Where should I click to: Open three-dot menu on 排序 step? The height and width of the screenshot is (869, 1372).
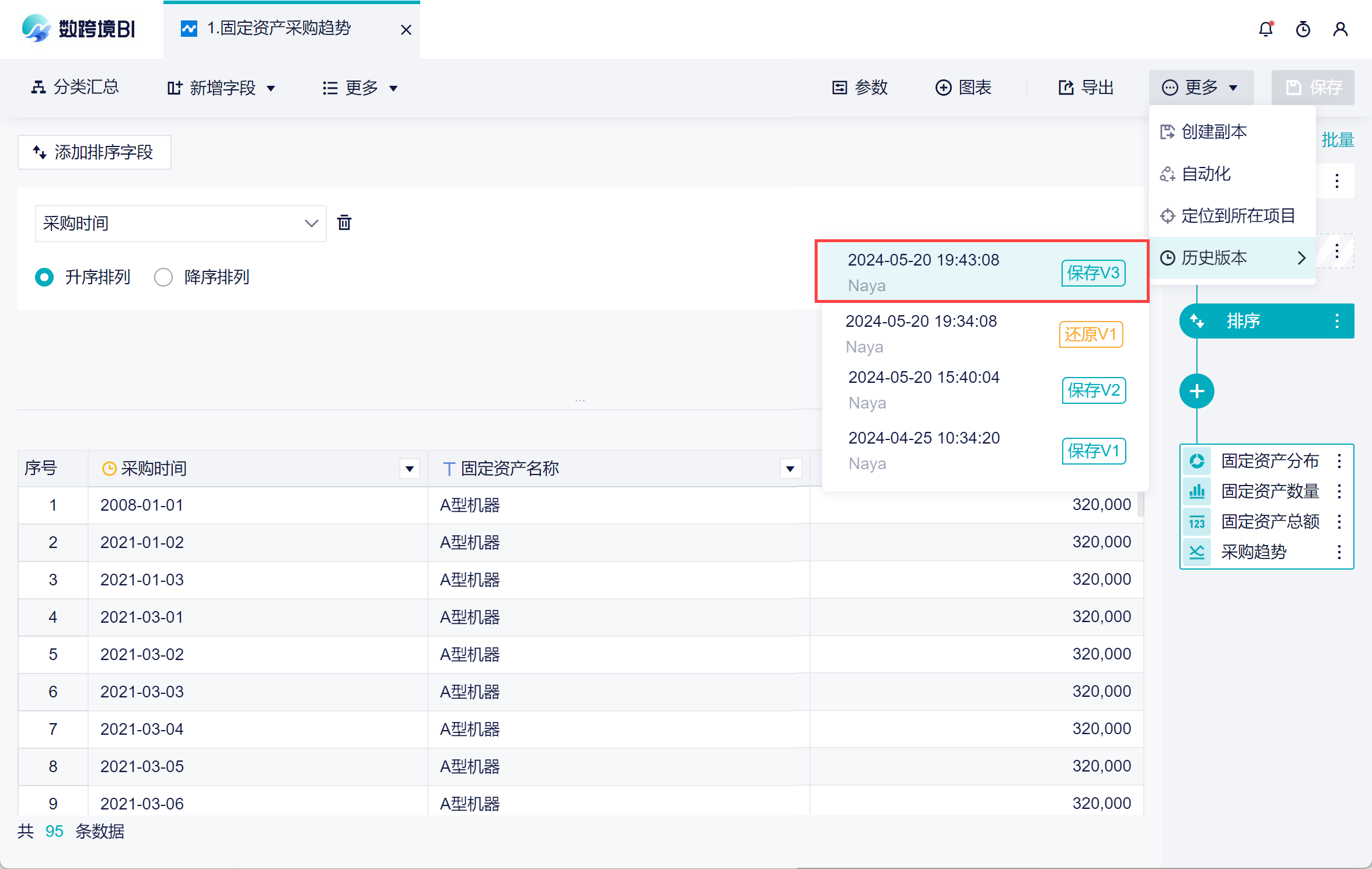(x=1336, y=321)
